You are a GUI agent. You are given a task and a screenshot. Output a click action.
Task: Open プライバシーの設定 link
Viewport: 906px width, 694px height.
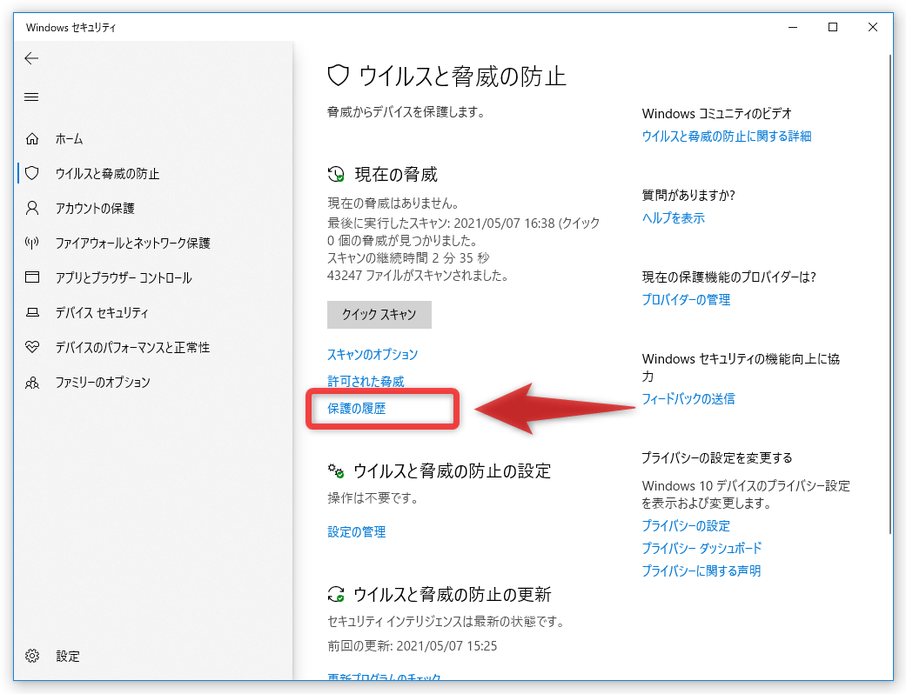(686, 526)
